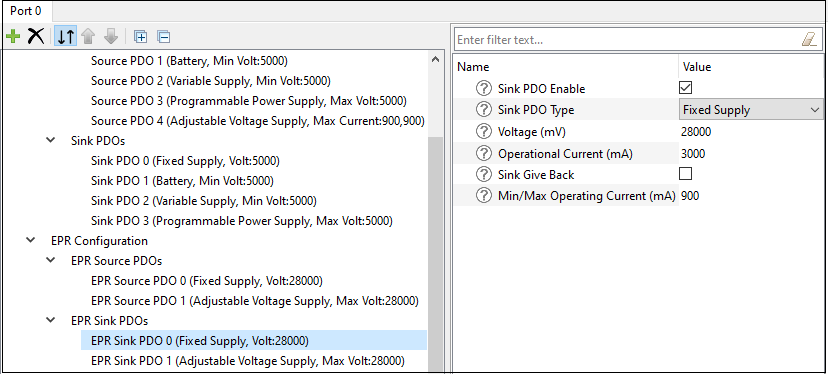The height and width of the screenshot is (374, 828).
Task: Click the Sink Give Back label
Action: tap(536, 175)
